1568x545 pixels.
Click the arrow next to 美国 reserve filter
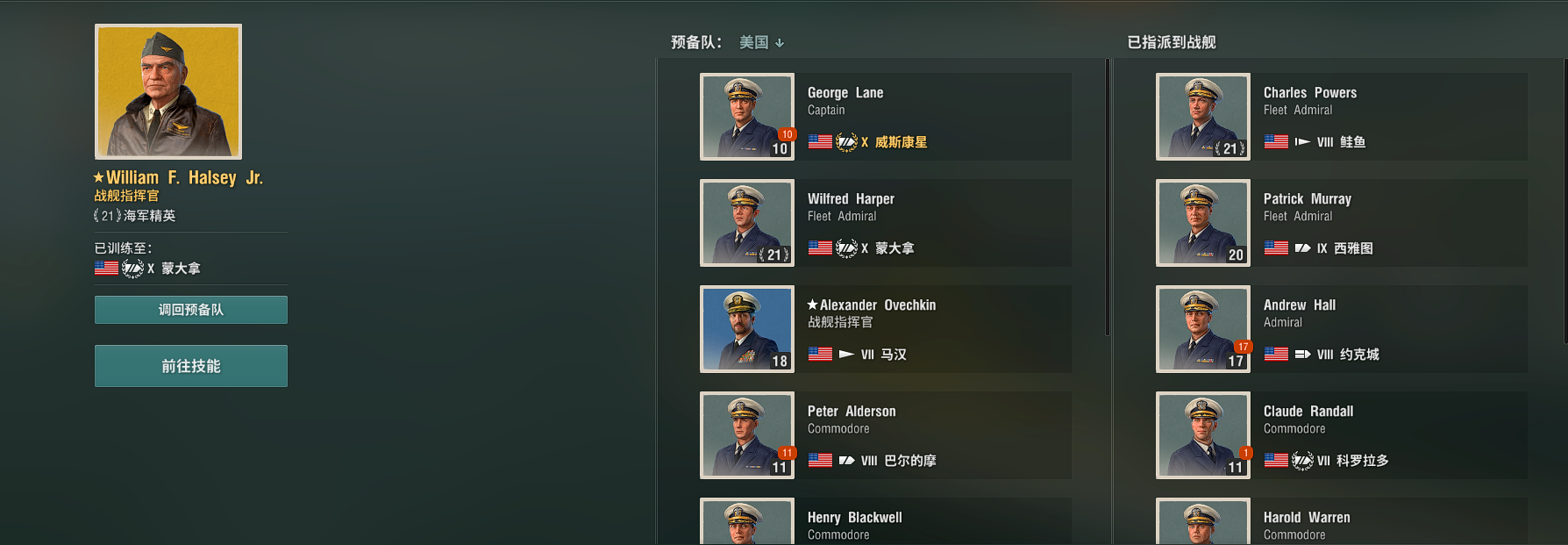click(x=780, y=43)
